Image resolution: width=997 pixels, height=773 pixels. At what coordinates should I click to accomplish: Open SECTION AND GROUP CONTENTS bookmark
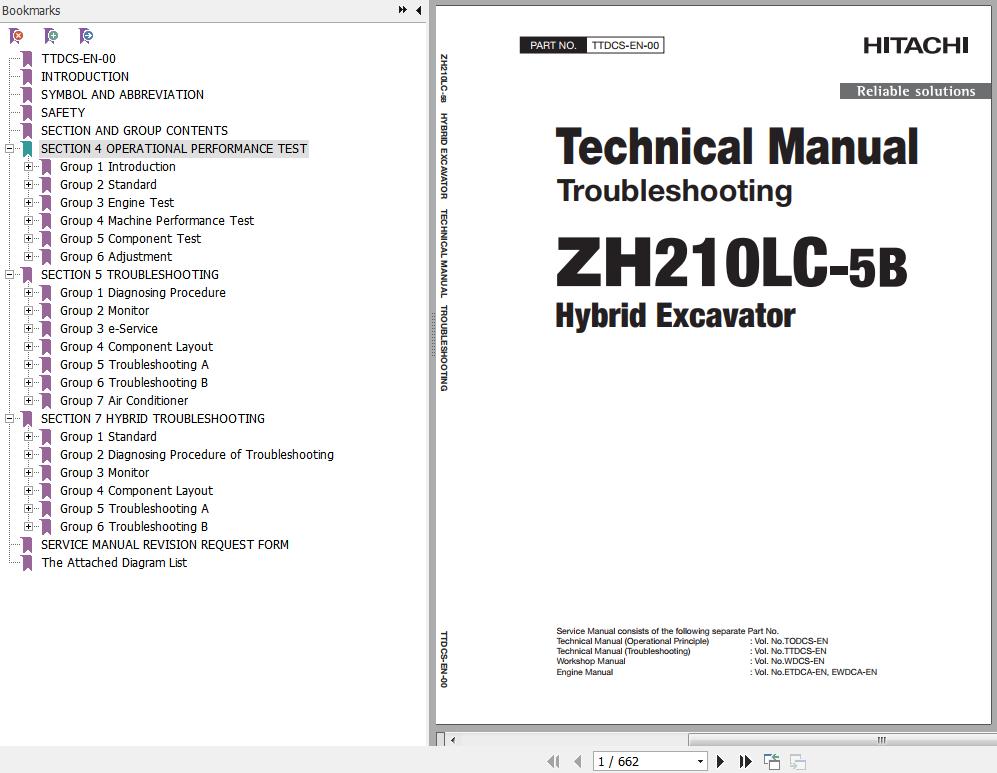pyautogui.click(x=134, y=131)
